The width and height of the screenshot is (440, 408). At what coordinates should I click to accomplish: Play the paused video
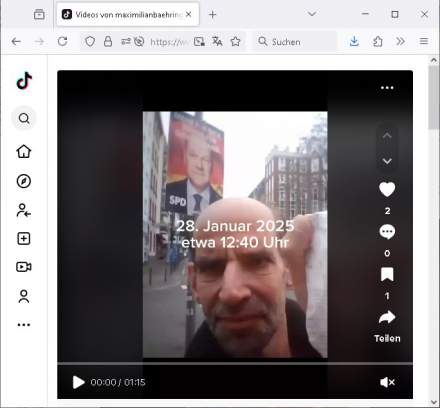coord(78,382)
